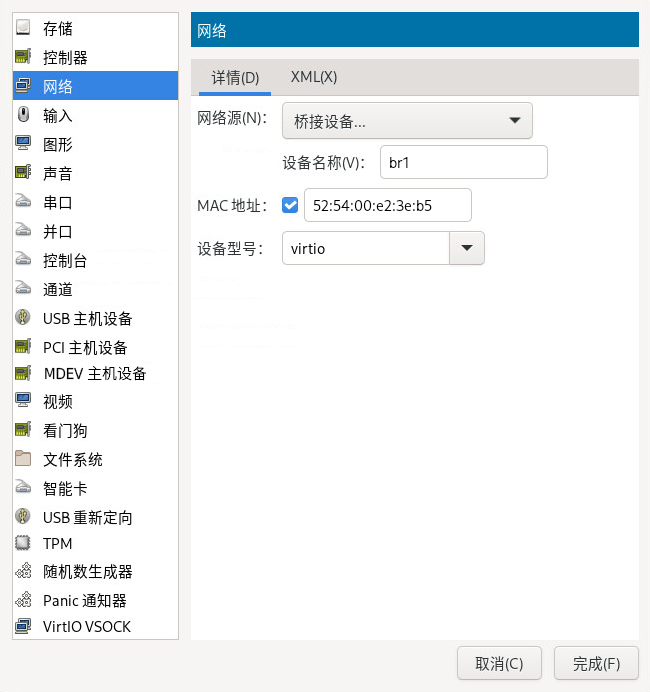Screen dimensions: 650x692
Task: Select the 图形 graphics monitor icon
Action: 24,144
